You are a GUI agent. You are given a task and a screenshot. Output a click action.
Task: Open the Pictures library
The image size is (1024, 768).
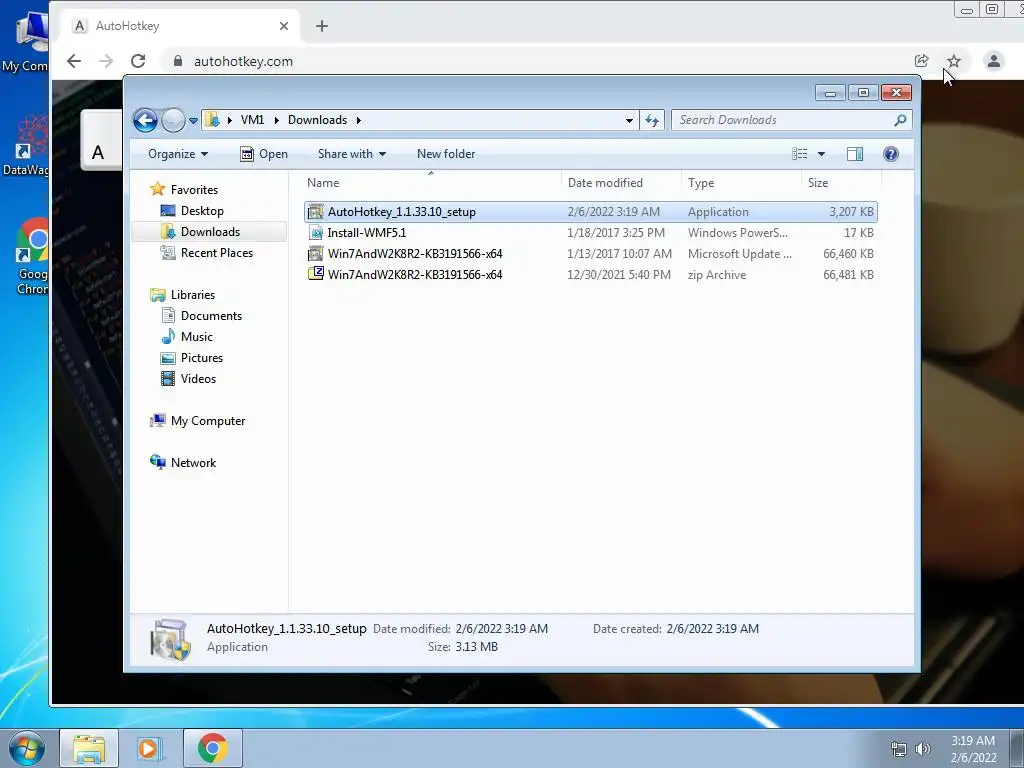click(x=202, y=358)
